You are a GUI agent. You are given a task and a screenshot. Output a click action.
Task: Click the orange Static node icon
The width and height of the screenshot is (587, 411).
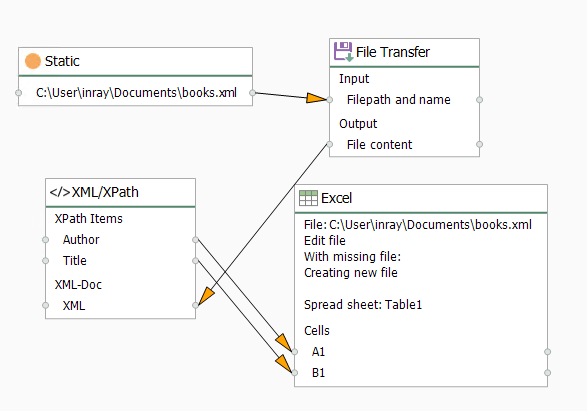click(33, 61)
